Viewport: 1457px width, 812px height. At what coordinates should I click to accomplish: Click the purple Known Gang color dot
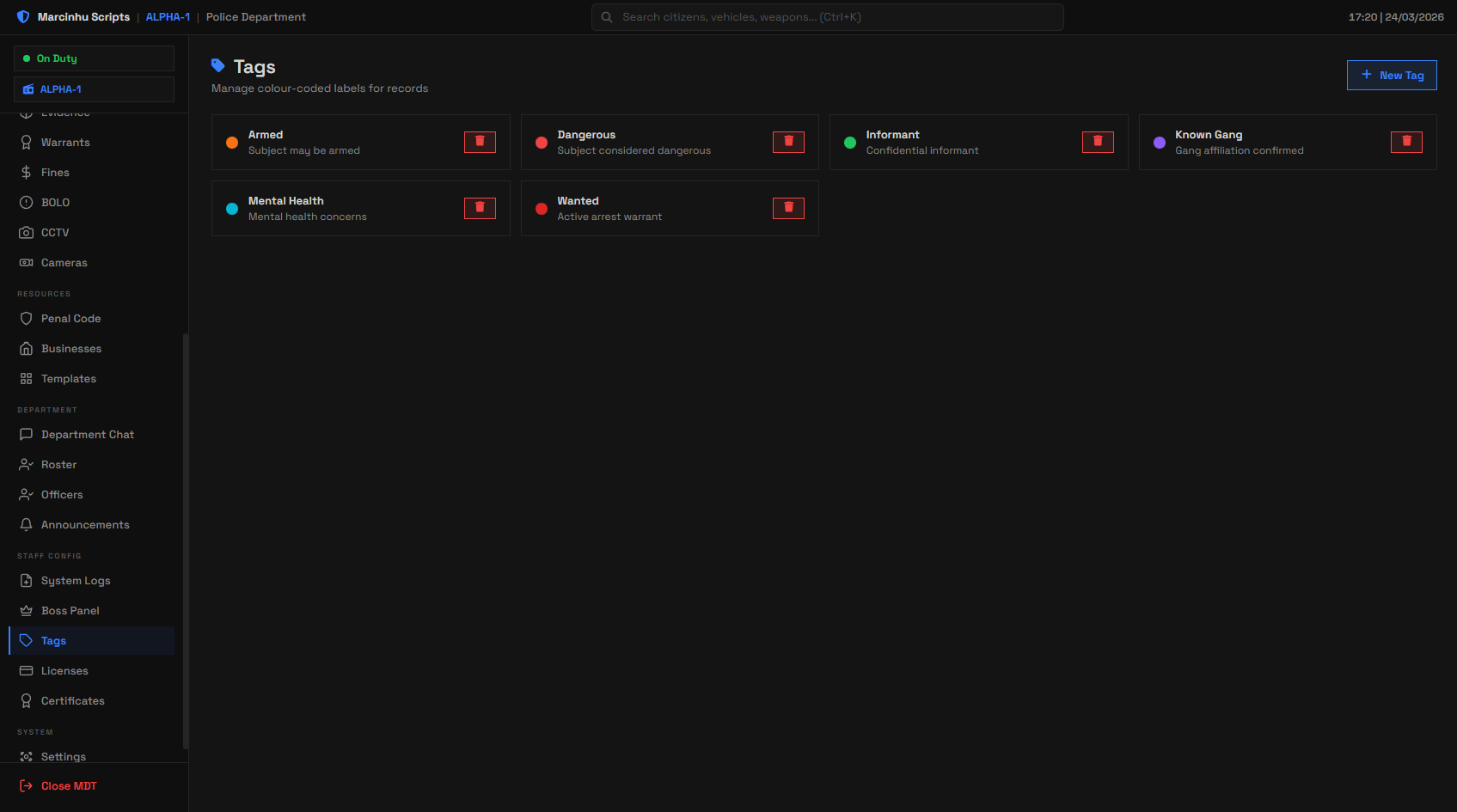(x=1160, y=143)
